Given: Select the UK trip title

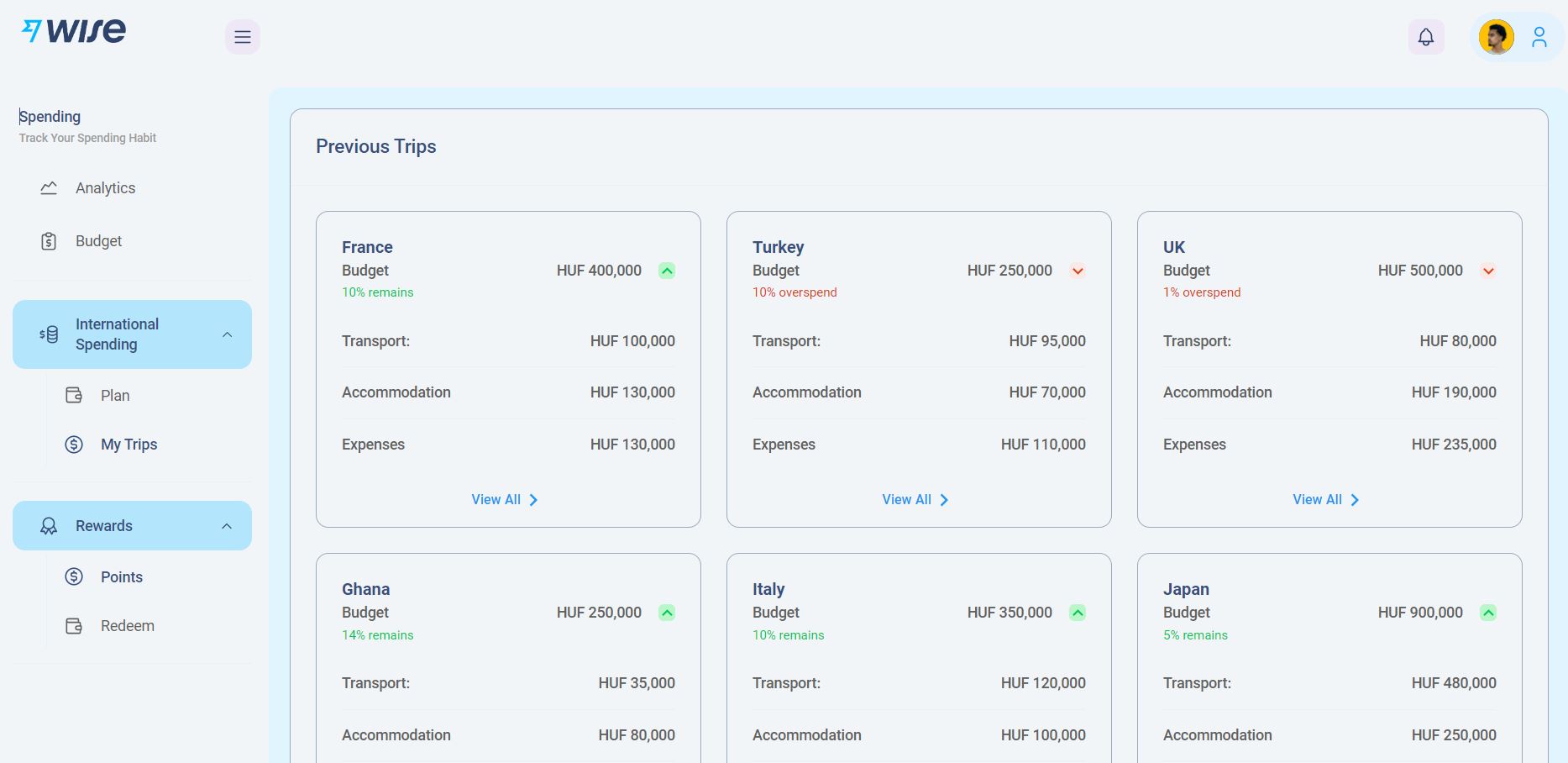Looking at the screenshot, I should coord(1174,247).
